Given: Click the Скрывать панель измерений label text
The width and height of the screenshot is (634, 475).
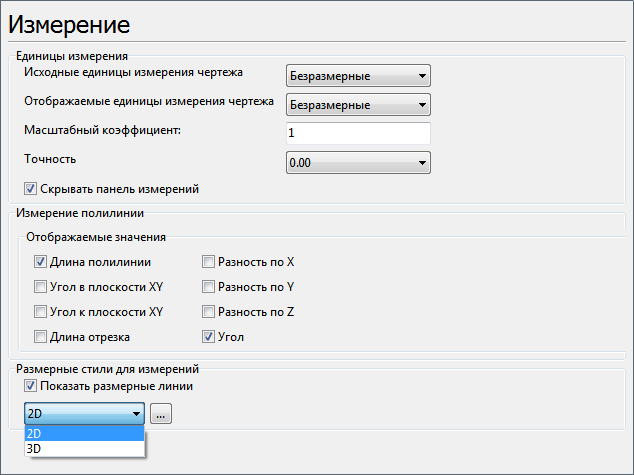Looking at the screenshot, I should pos(119,188).
